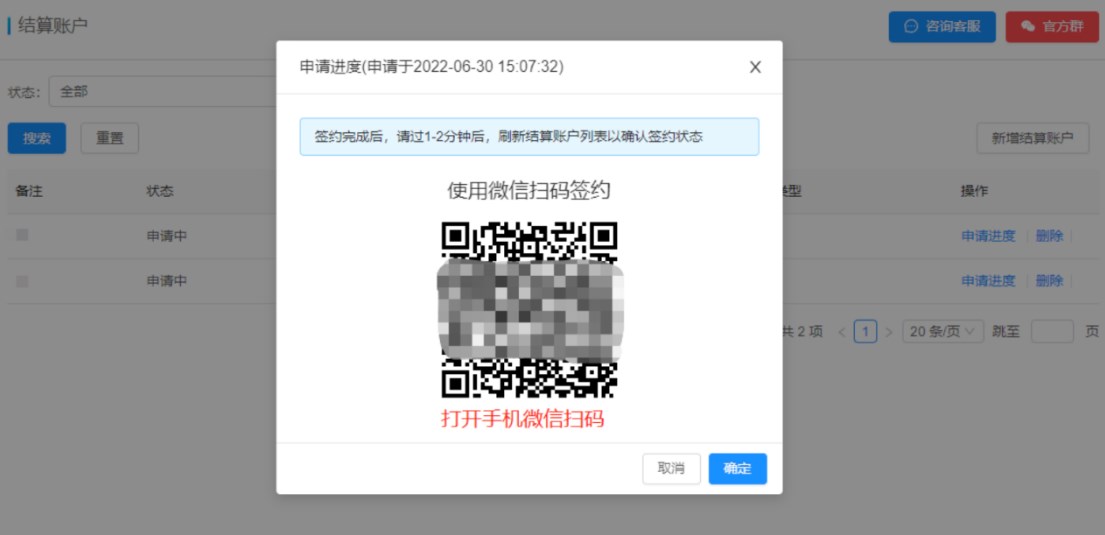Click 新增结算账户 to add an account
The height and width of the screenshot is (535, 1105).
[x=1032, y=138]
